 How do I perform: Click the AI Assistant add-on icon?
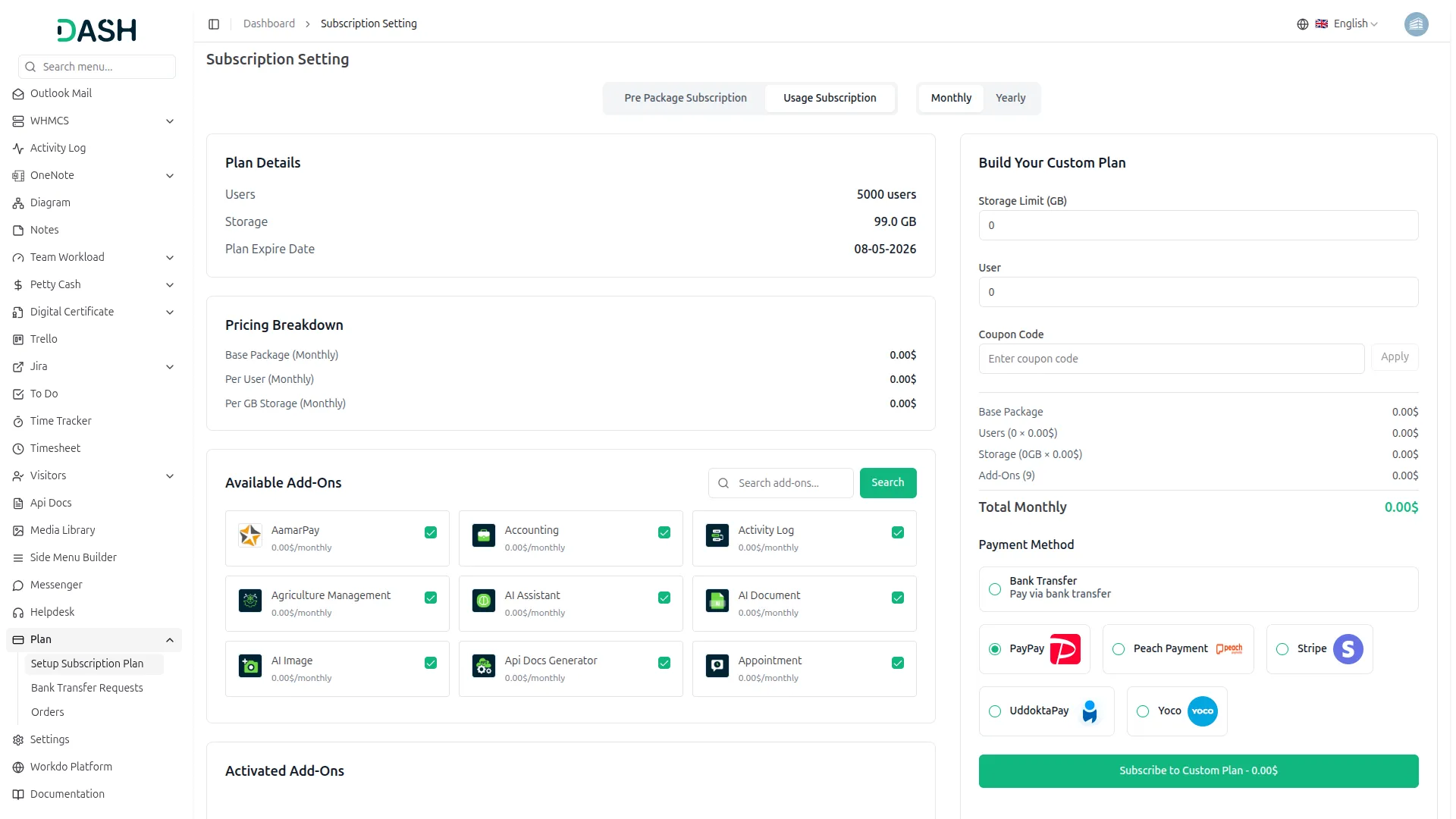click(x=483, y=601)
